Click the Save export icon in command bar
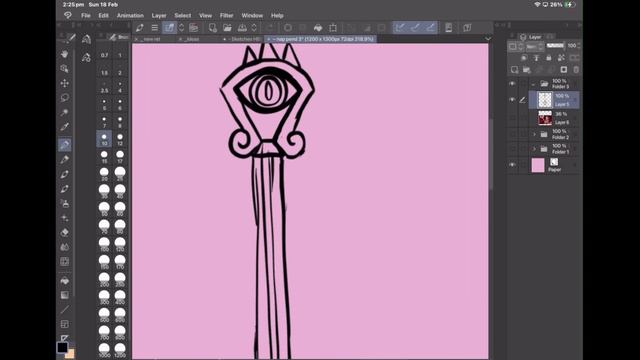The width and height of the screenshot is (640, 360). 242,28
